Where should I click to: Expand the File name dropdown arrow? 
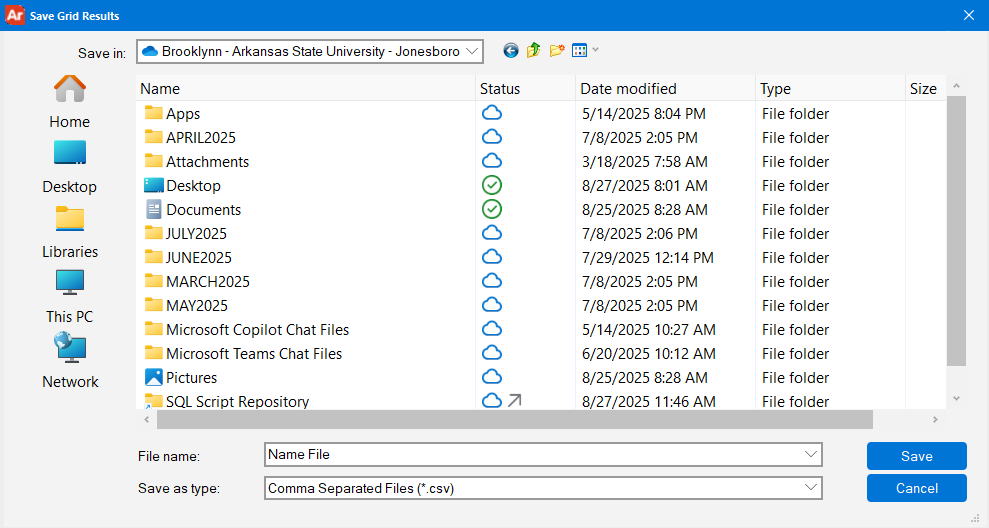811,454
